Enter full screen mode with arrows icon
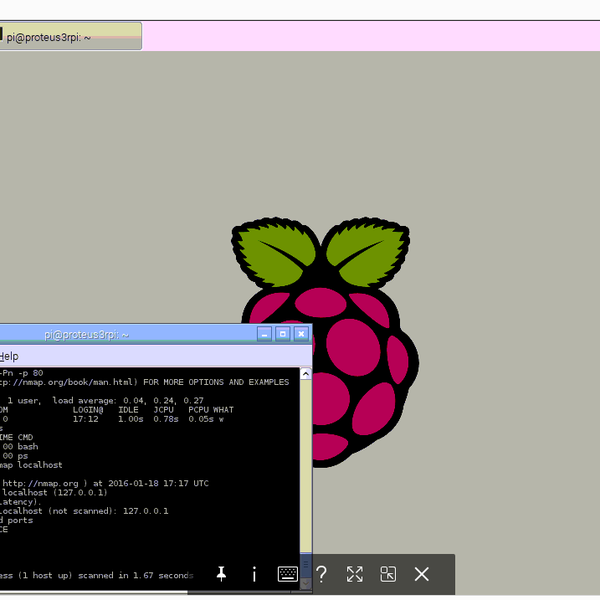The height and width of the screenshot is (600, 600). coord(354,574)
